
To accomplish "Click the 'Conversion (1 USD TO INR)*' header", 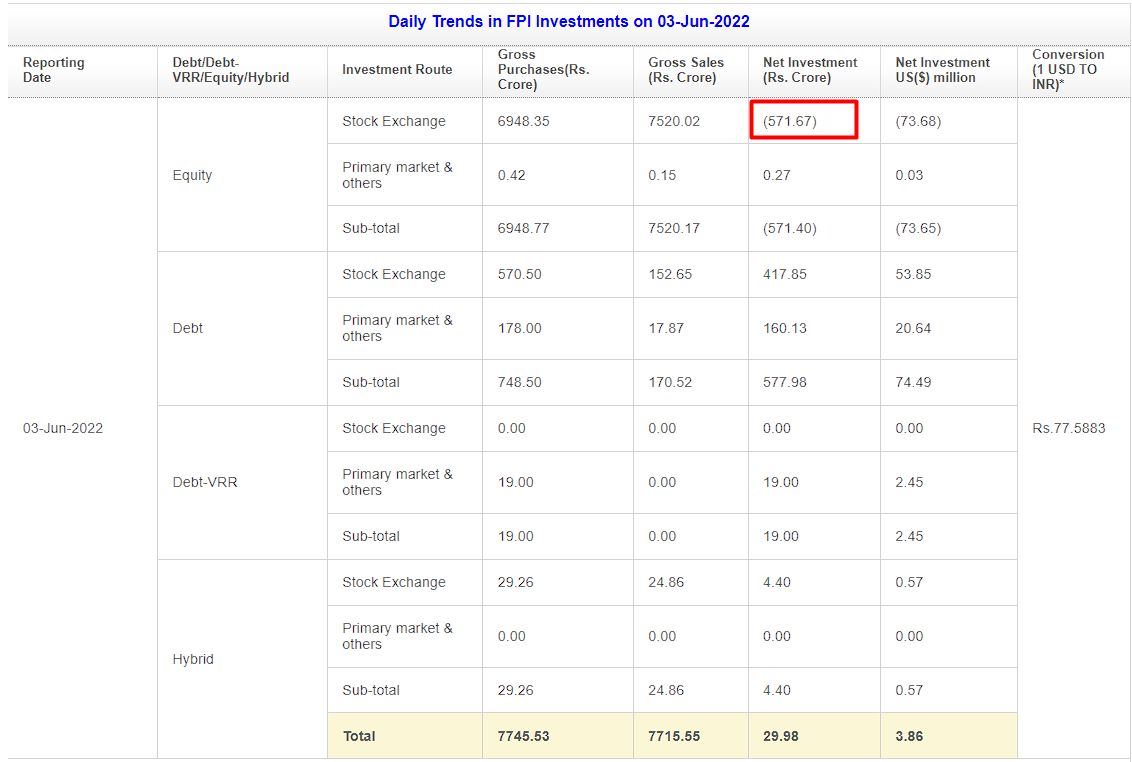I will [1068, 70].
